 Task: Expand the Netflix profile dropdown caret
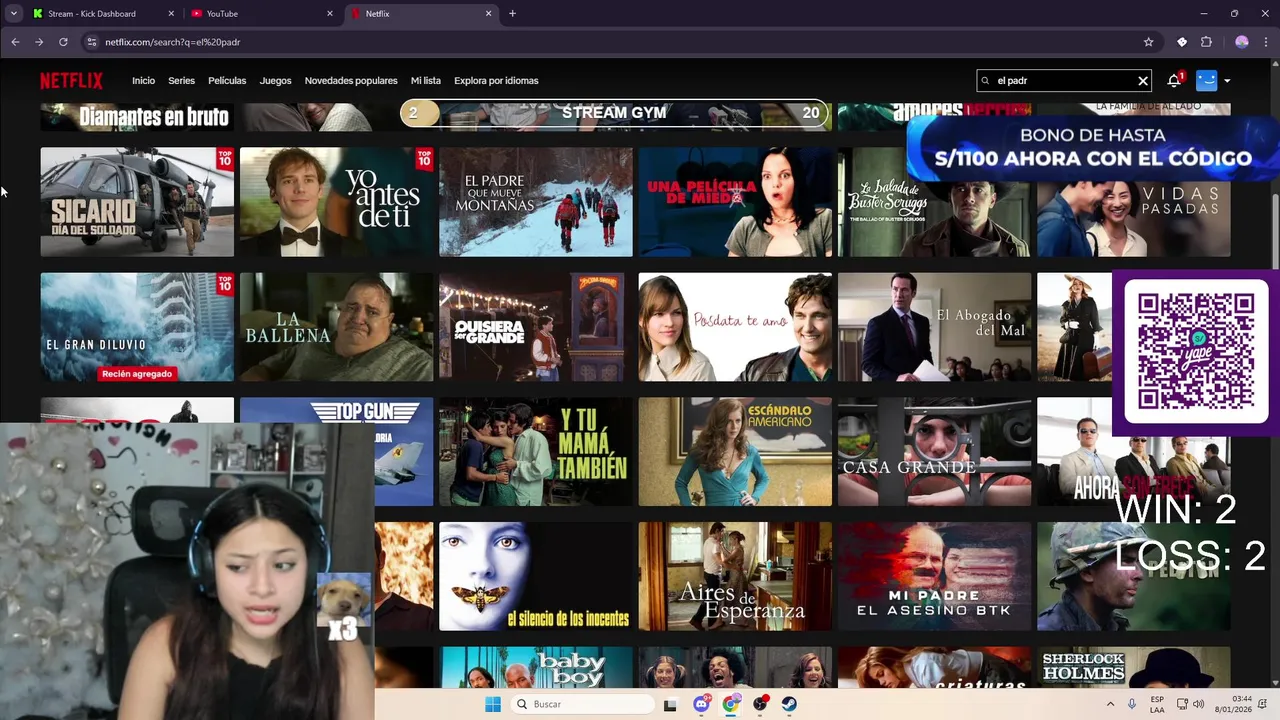coord(1227,81)
